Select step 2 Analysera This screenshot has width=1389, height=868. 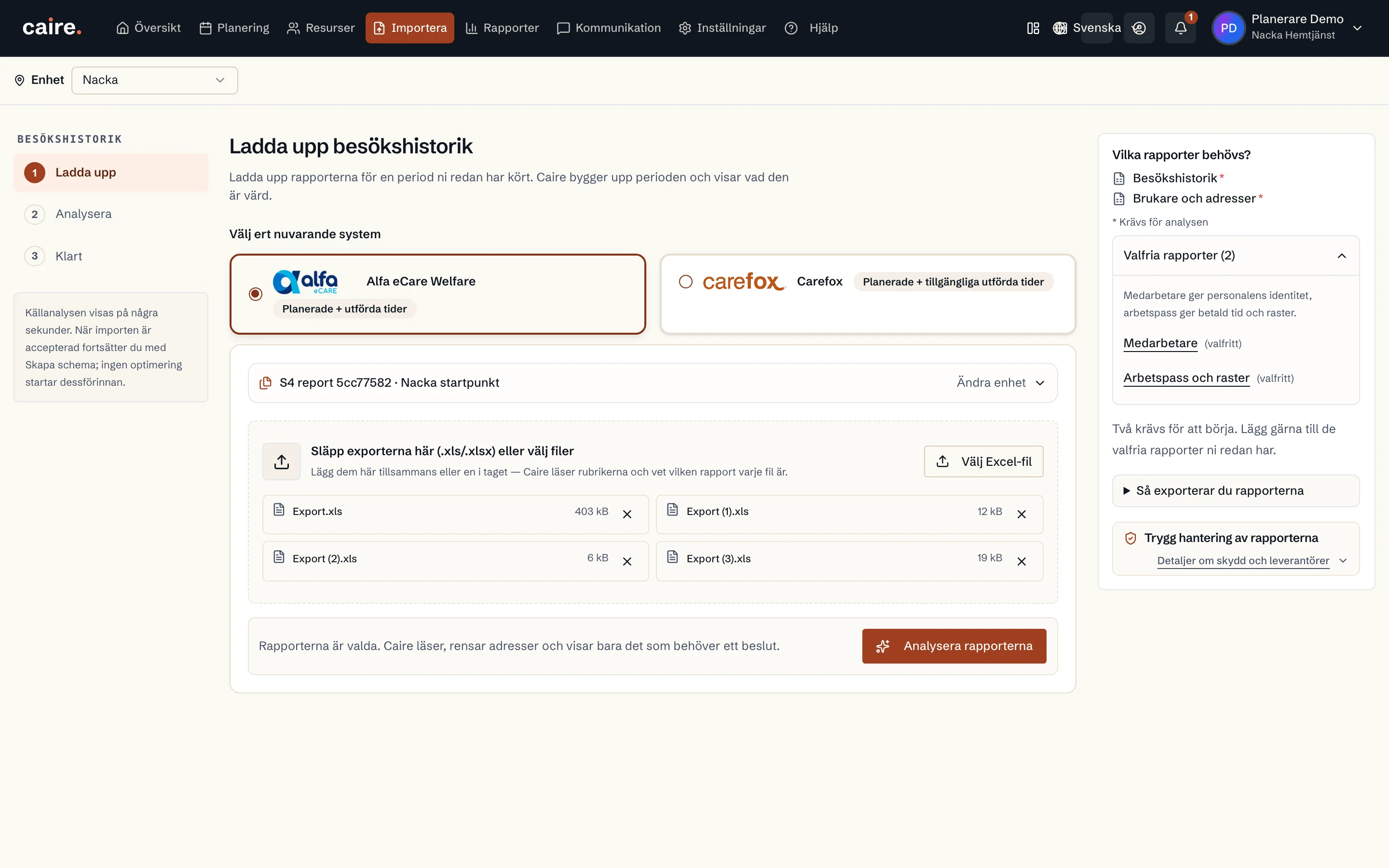tap(111, 214)
